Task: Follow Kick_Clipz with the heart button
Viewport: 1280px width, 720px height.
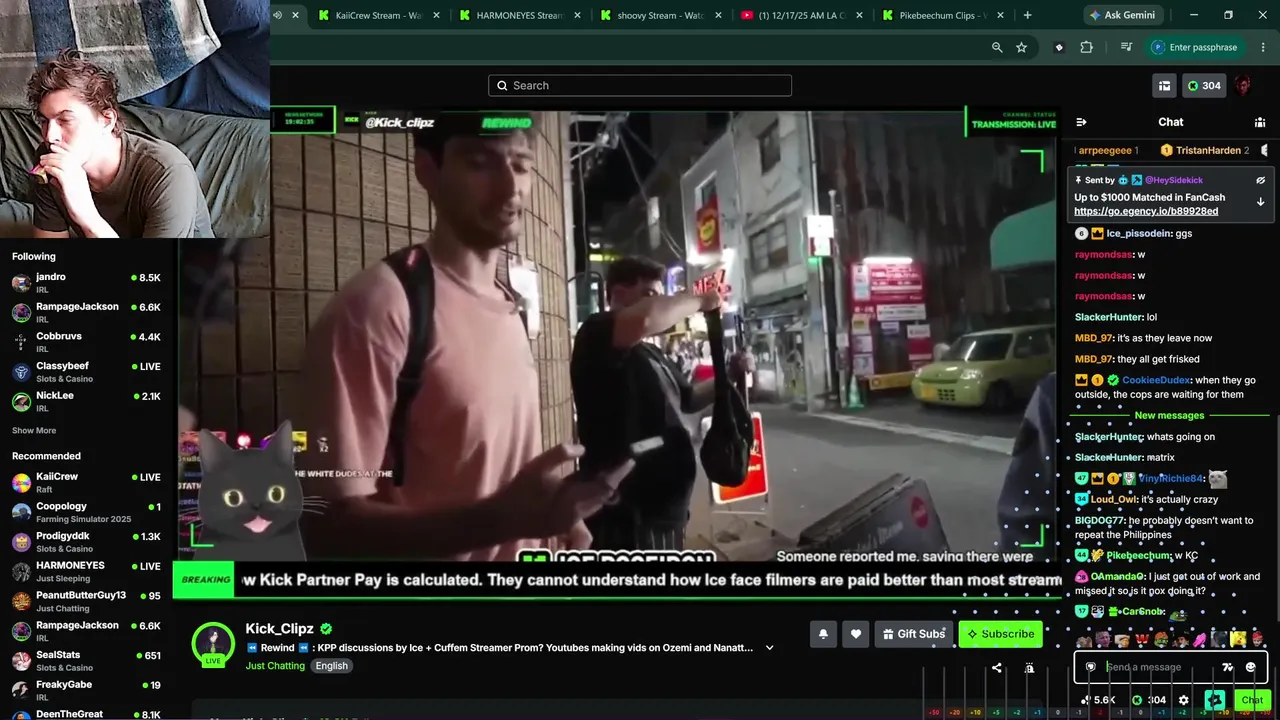Action: coord(856,634)
